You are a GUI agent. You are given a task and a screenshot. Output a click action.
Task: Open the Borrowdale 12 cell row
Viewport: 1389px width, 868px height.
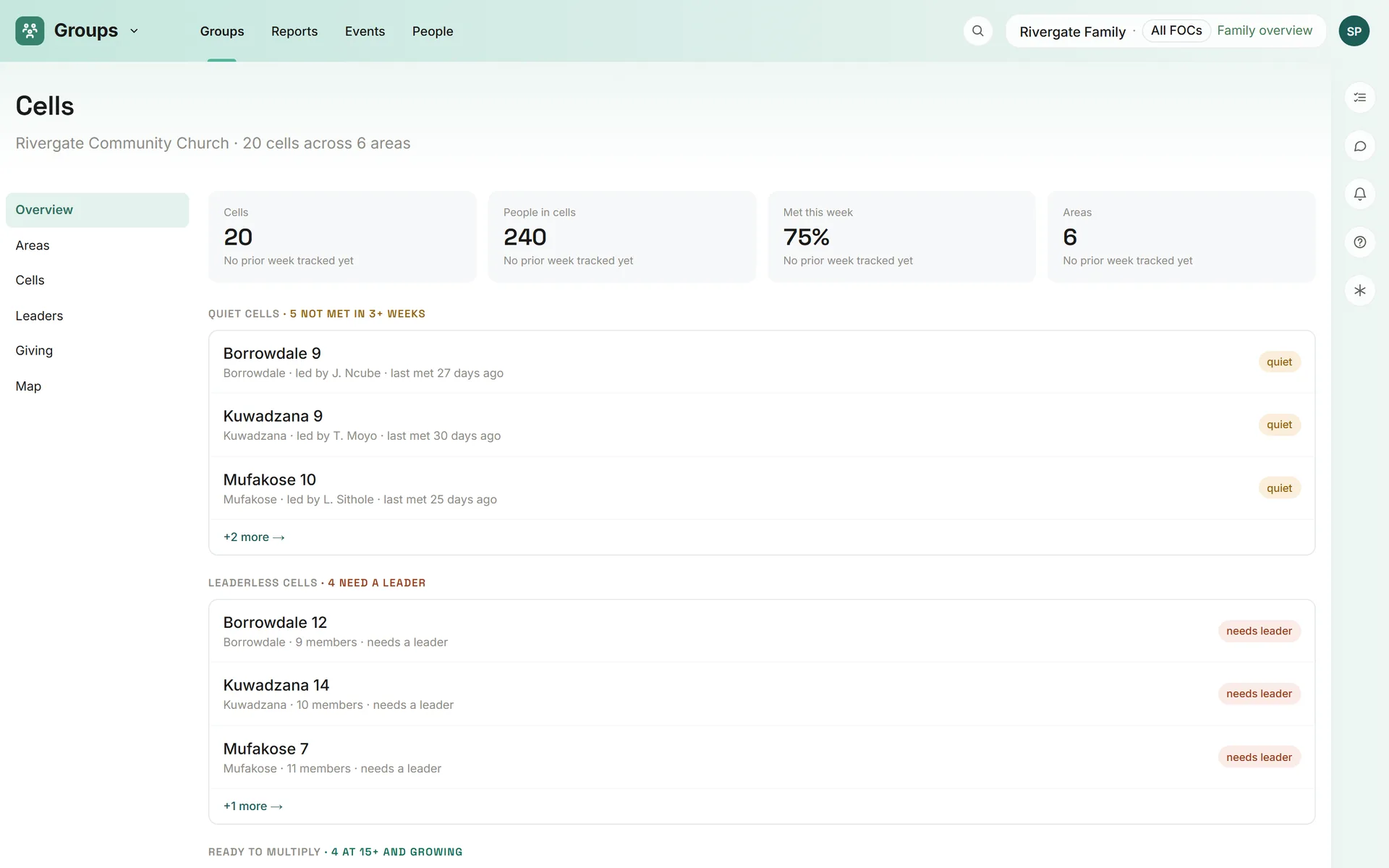click(761, 631)
